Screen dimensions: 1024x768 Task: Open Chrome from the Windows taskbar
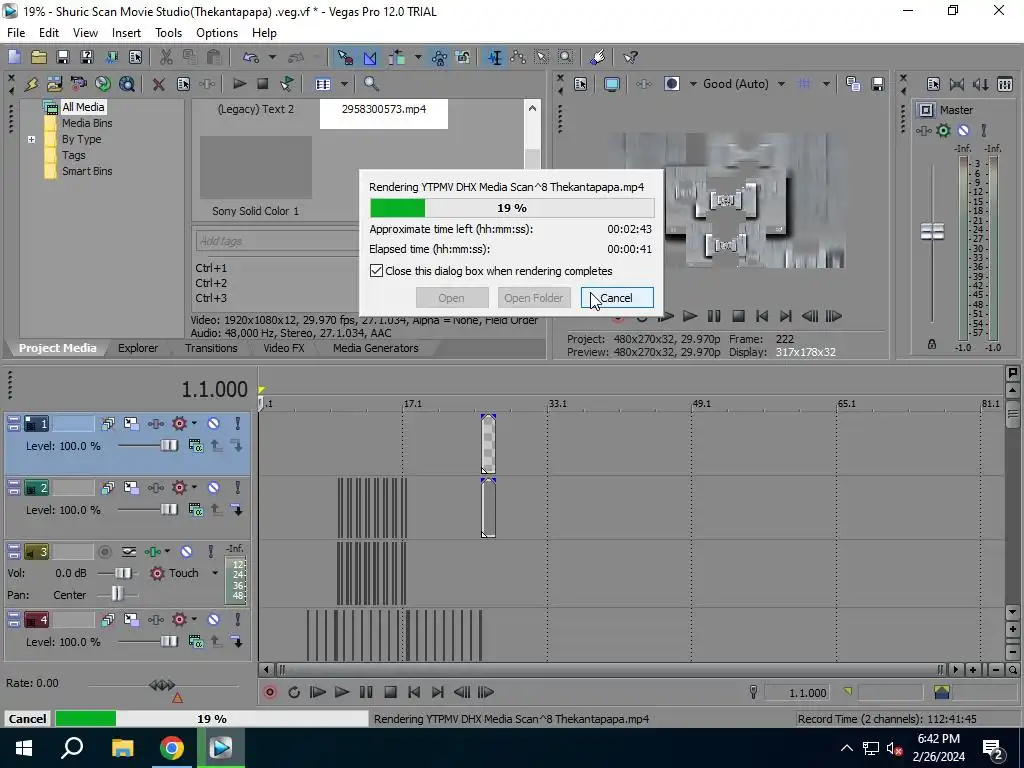pyautogui.click(x=172, y=748)
